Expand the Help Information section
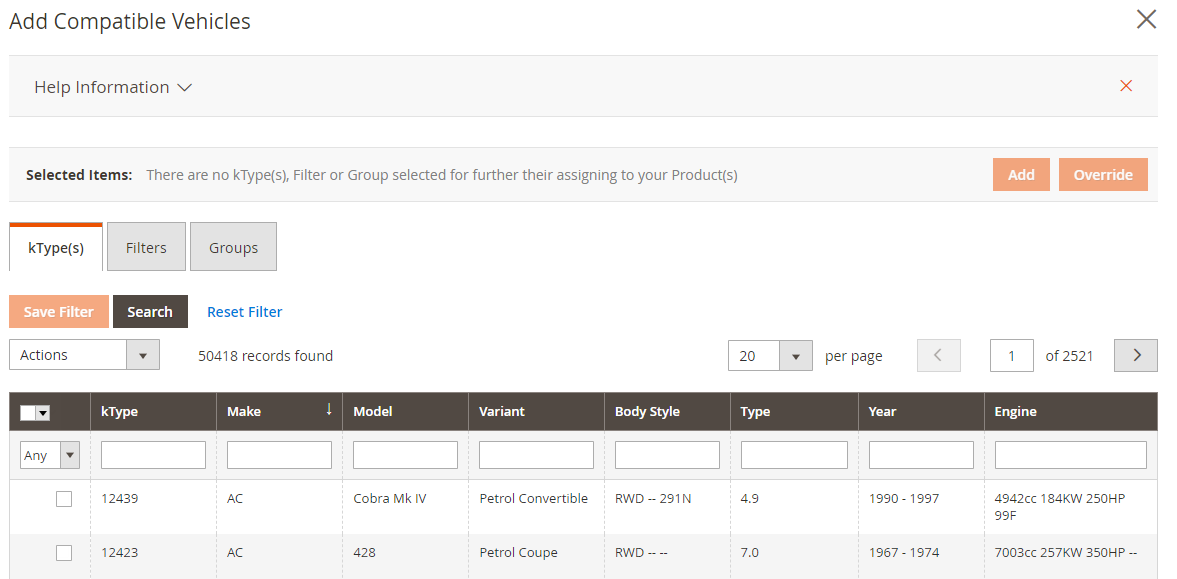Viewport: 1177px width, 579px height. click(112, 87)
